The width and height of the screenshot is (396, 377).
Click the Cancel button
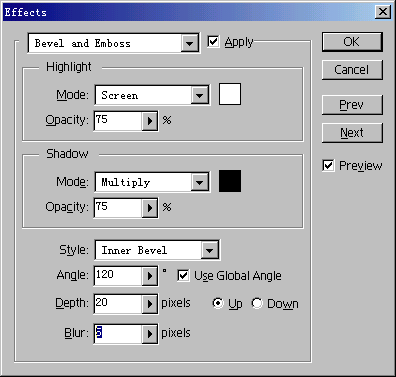pyautogui.click(x=352, y=70)
